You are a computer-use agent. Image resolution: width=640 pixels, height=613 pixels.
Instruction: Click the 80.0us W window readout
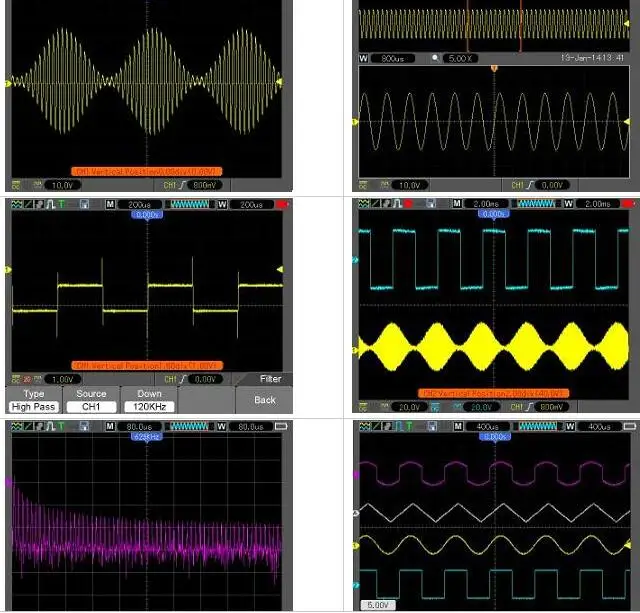251,426
